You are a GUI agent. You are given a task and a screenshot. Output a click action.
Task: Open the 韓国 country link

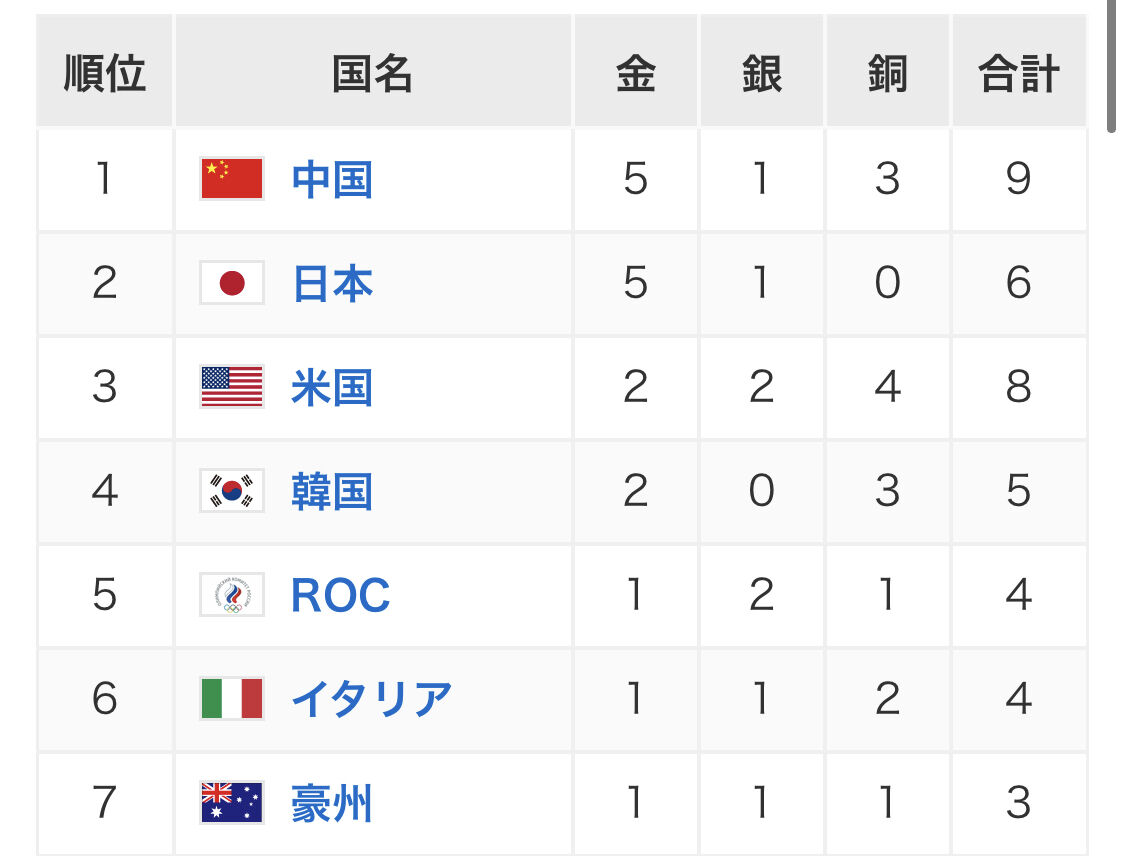tap(332, 492)
